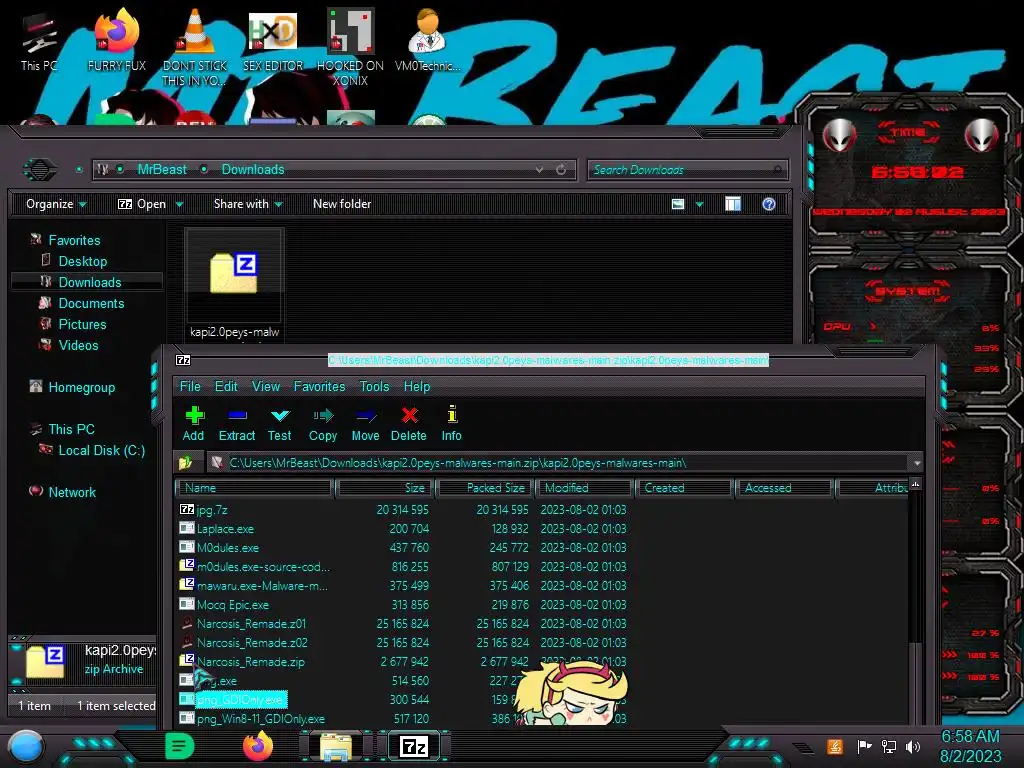Switch to File Explorer taskbar button
Image resolution: width=1024 pixels, height=768 pixels.
336,746
